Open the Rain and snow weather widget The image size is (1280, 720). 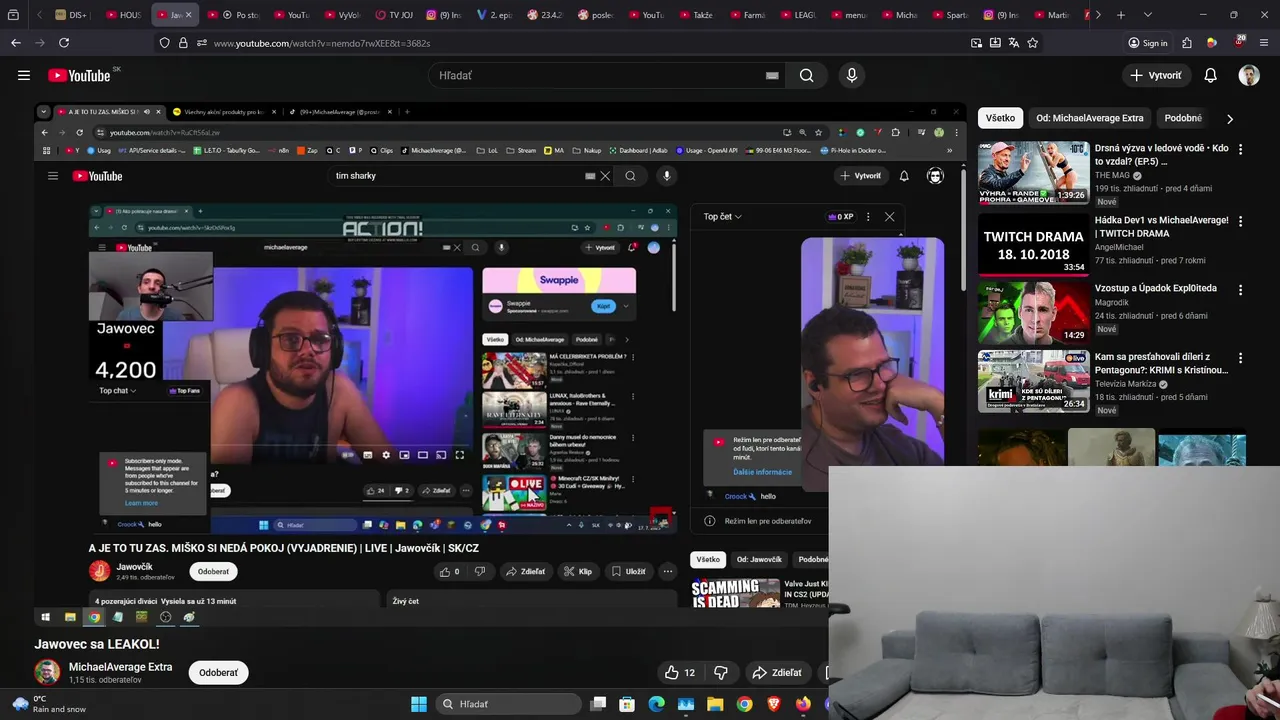pyautogui.click(x=47, y=704)
